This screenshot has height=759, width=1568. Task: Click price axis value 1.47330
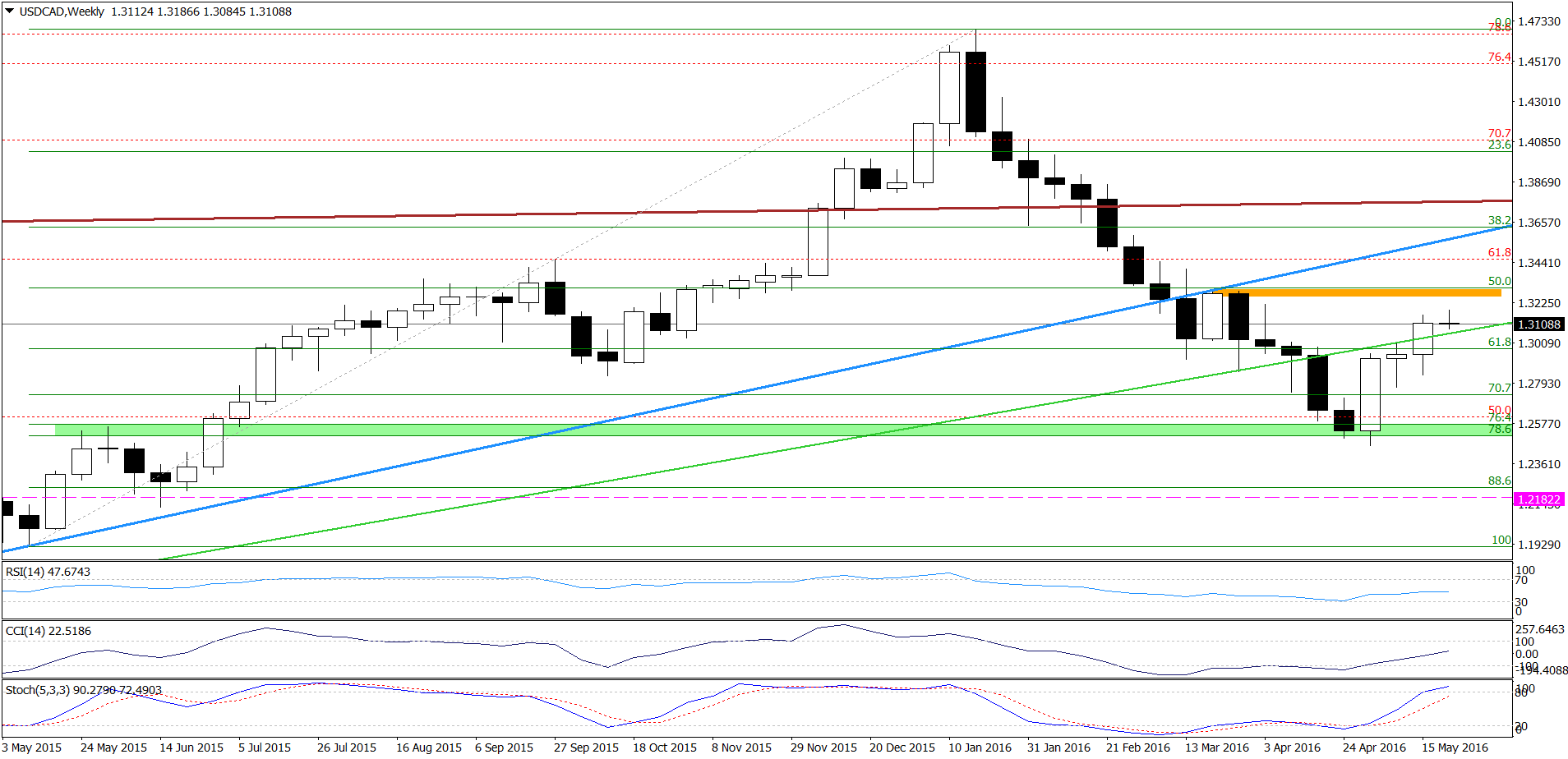[x=1539, y=21]
